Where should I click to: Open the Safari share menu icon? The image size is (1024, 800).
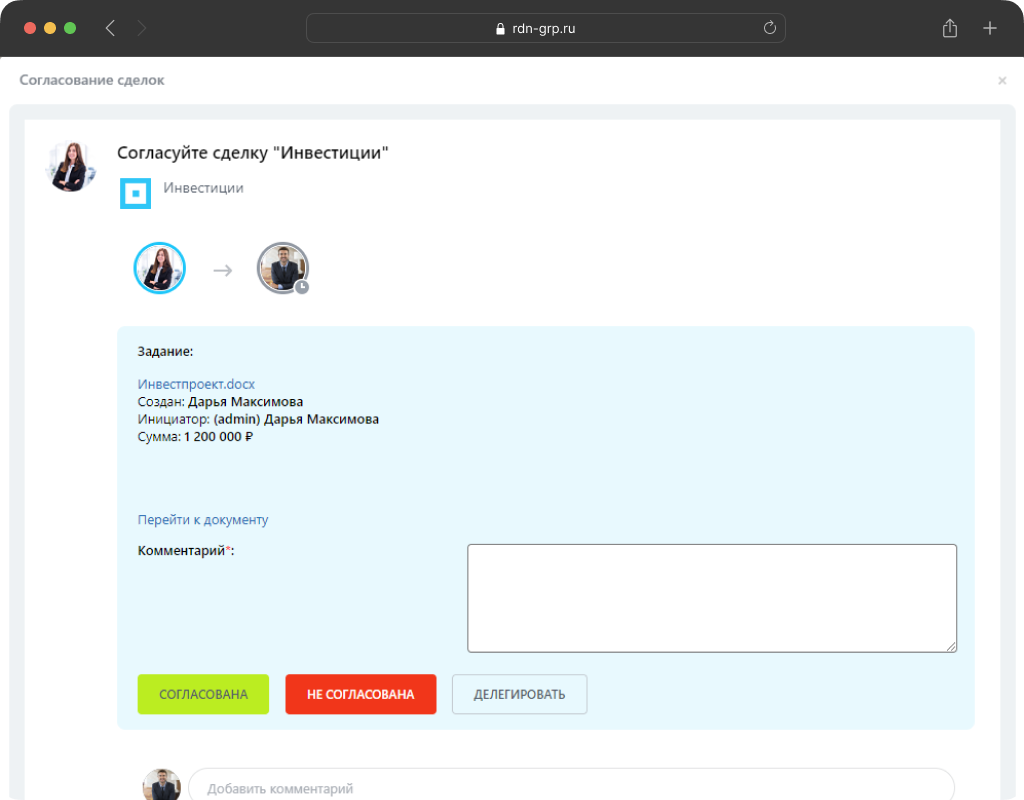950,28
